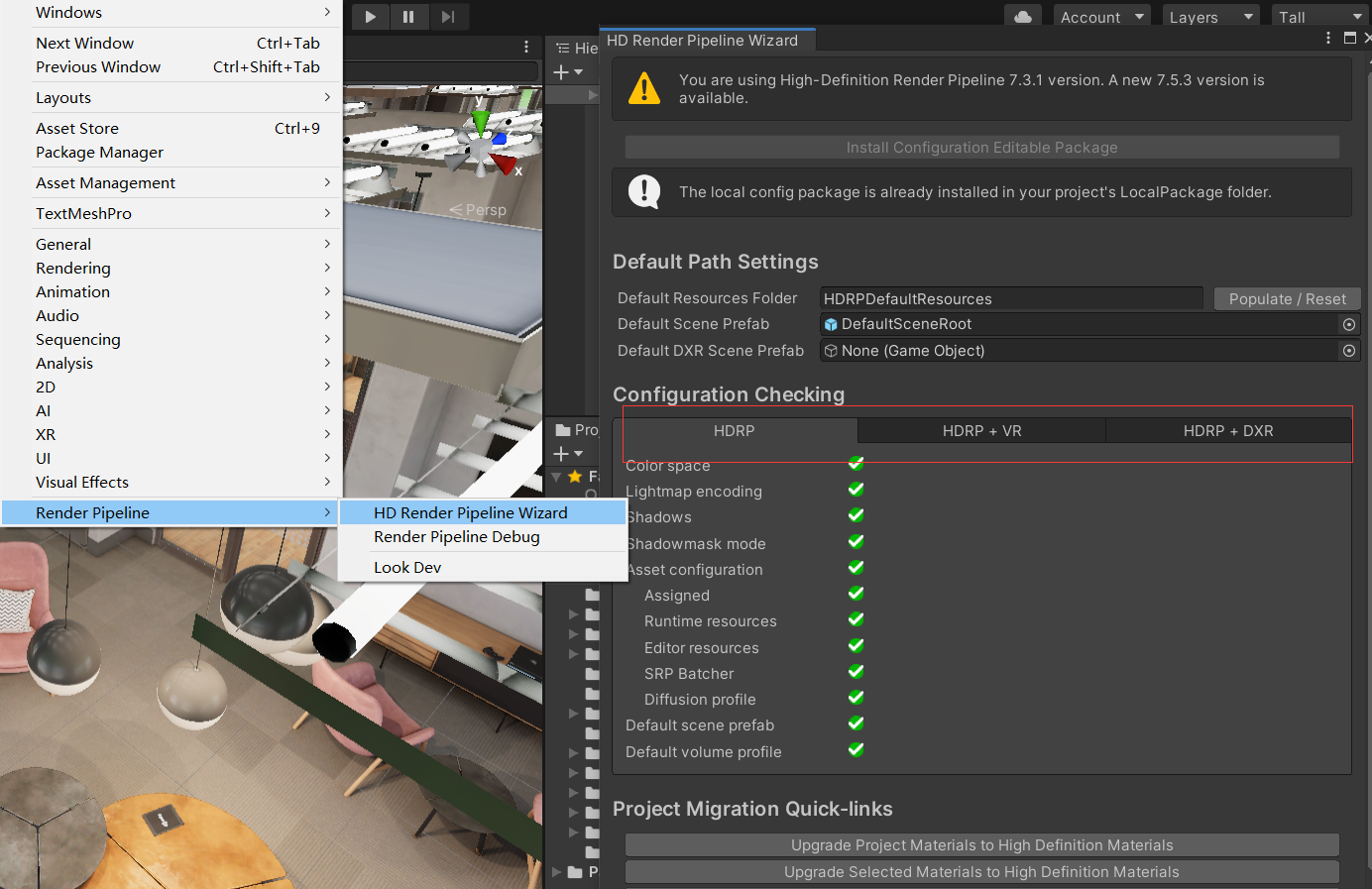Expand the Sequencing submenu

[171, 339]
